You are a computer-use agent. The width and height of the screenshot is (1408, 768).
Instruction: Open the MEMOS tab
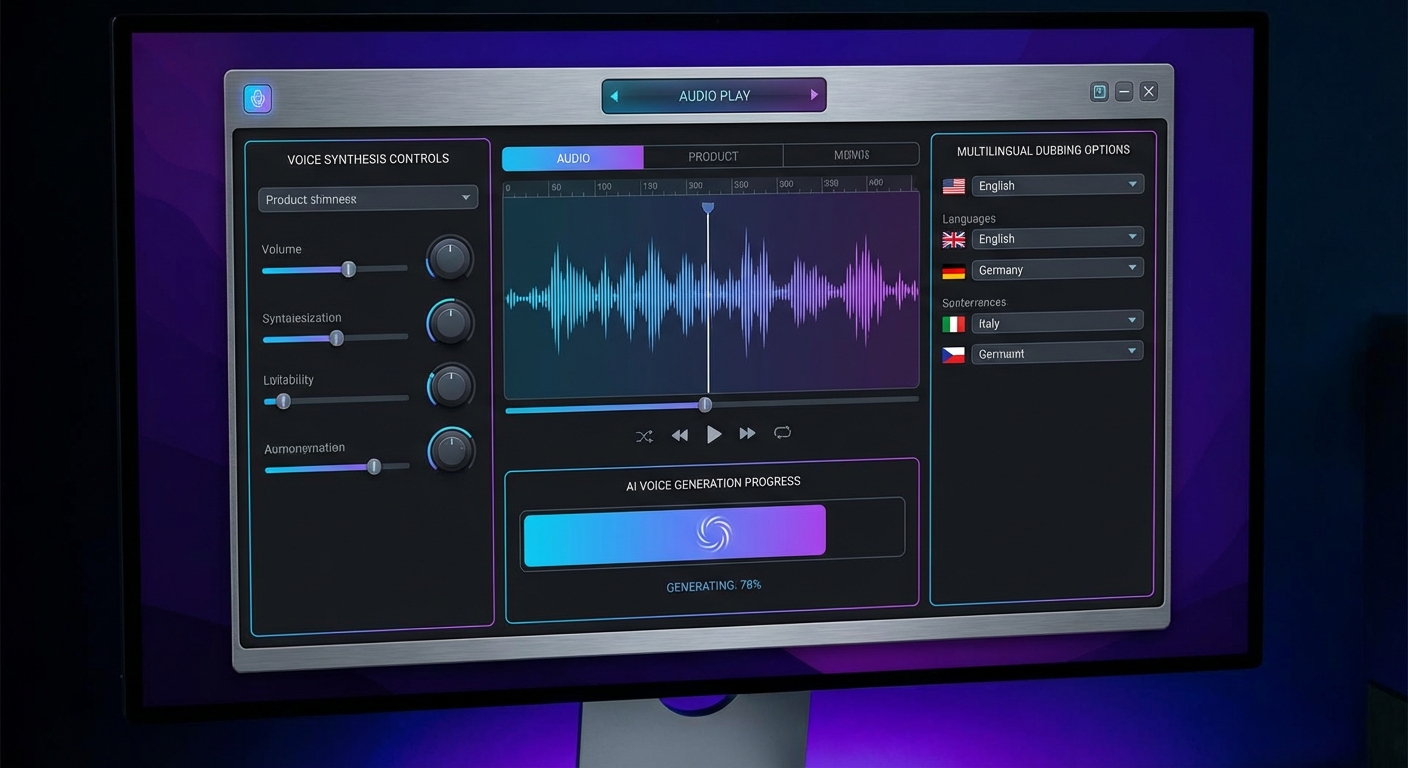pos(851,154)
